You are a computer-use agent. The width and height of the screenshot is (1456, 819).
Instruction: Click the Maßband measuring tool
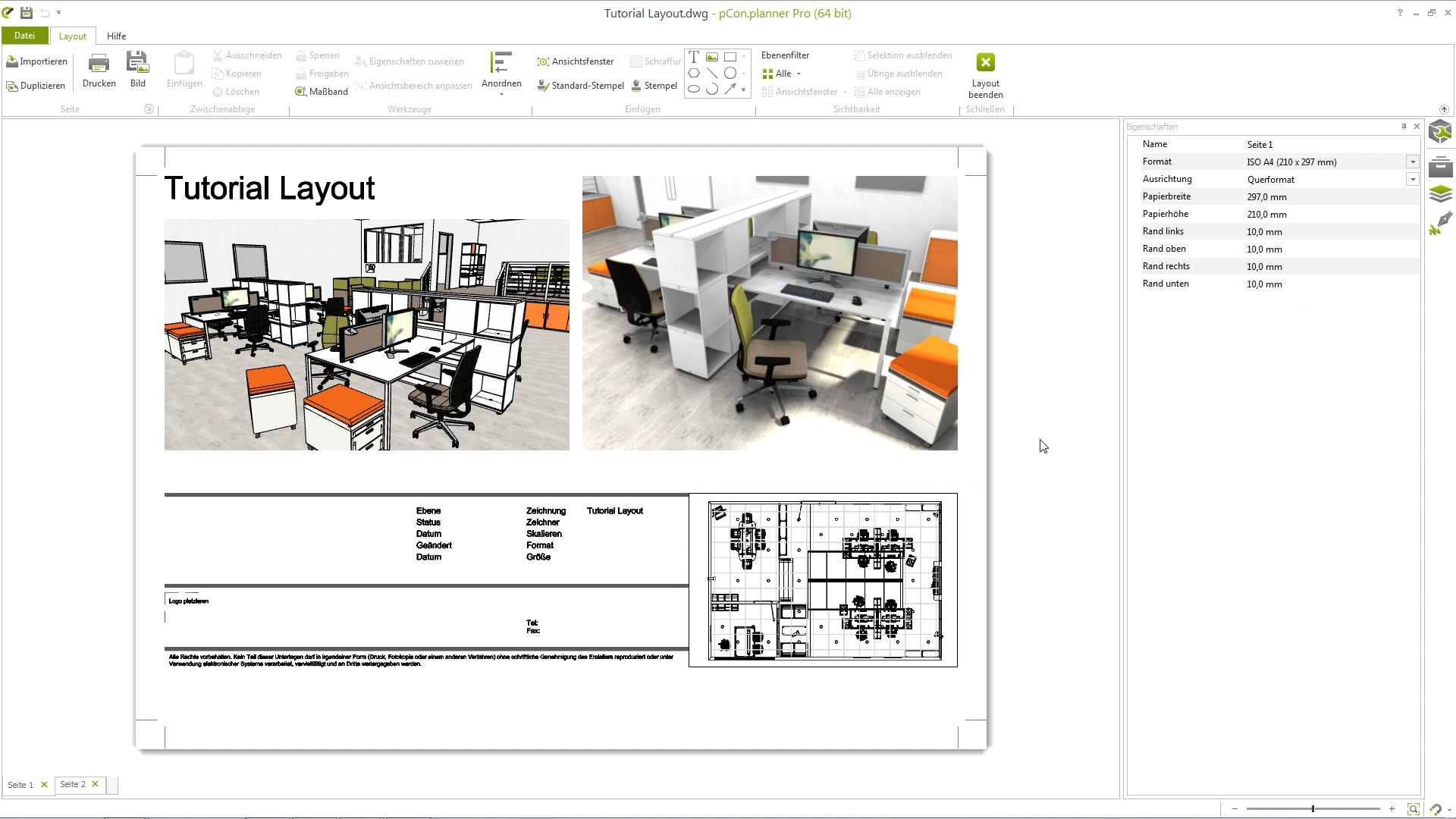(x=321, y=91)
